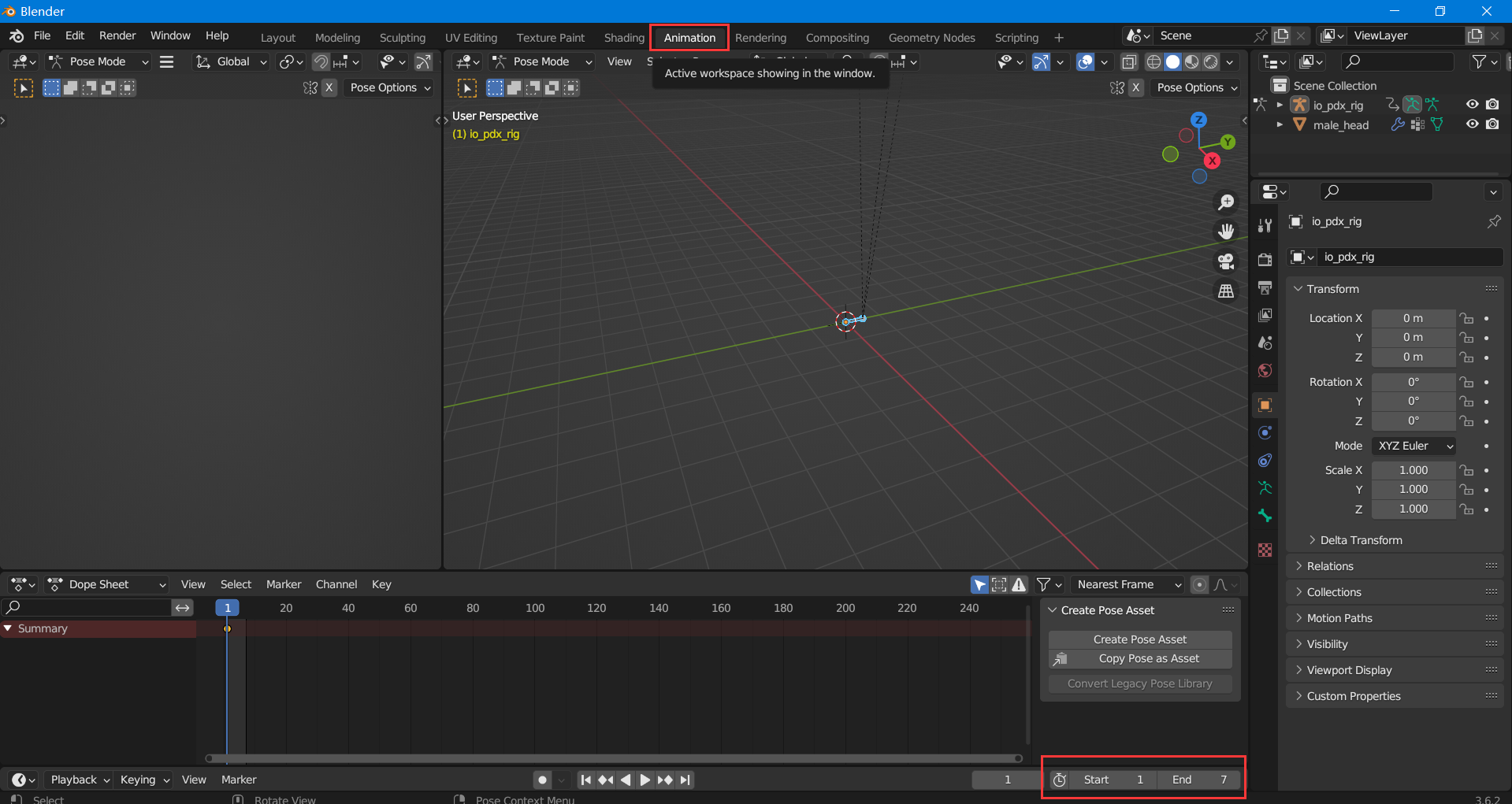
Task: Click the zoom in/out viewport icon
Action: (x=1226, y=202)
